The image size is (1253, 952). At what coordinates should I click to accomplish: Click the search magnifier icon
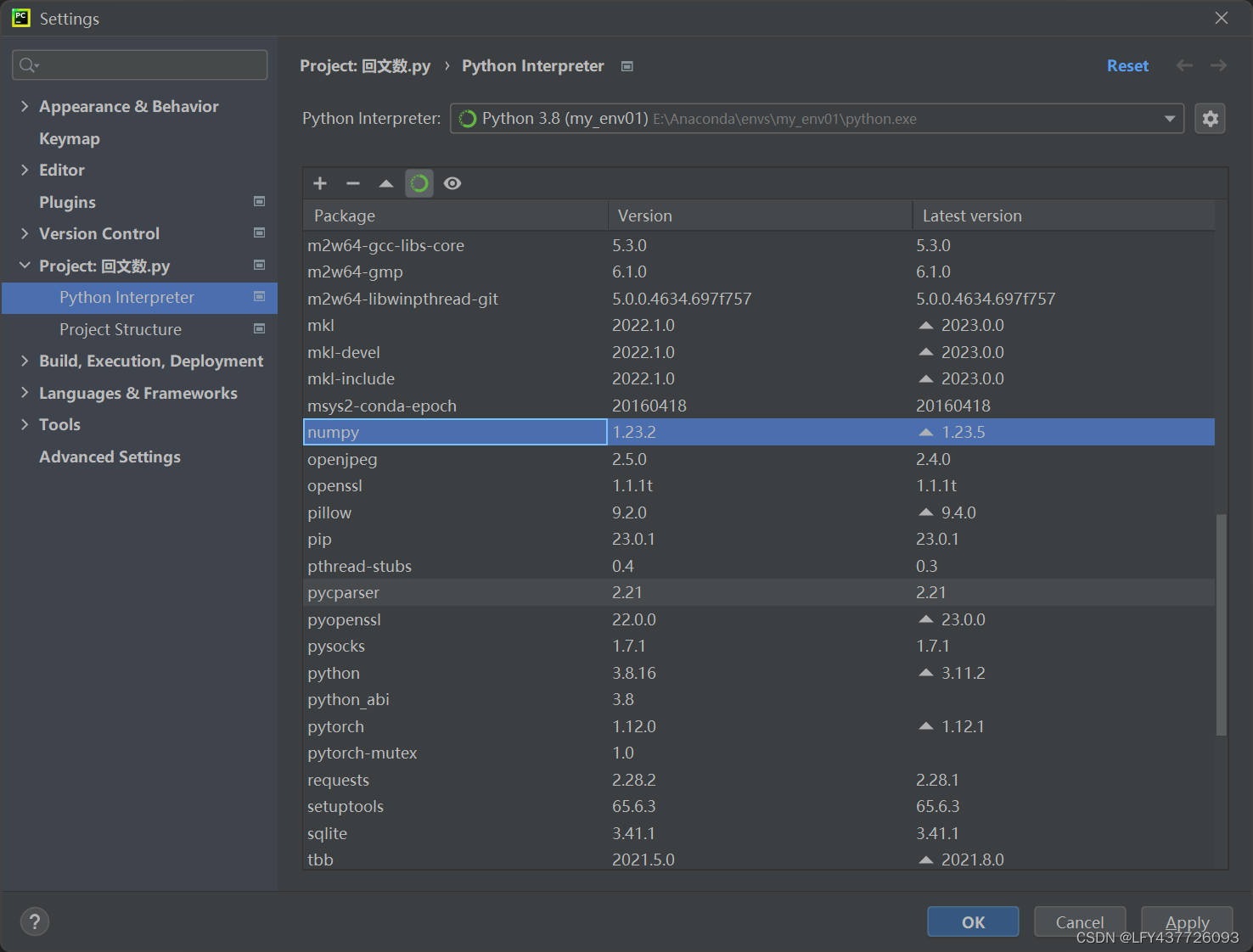[x=29, y=65]
